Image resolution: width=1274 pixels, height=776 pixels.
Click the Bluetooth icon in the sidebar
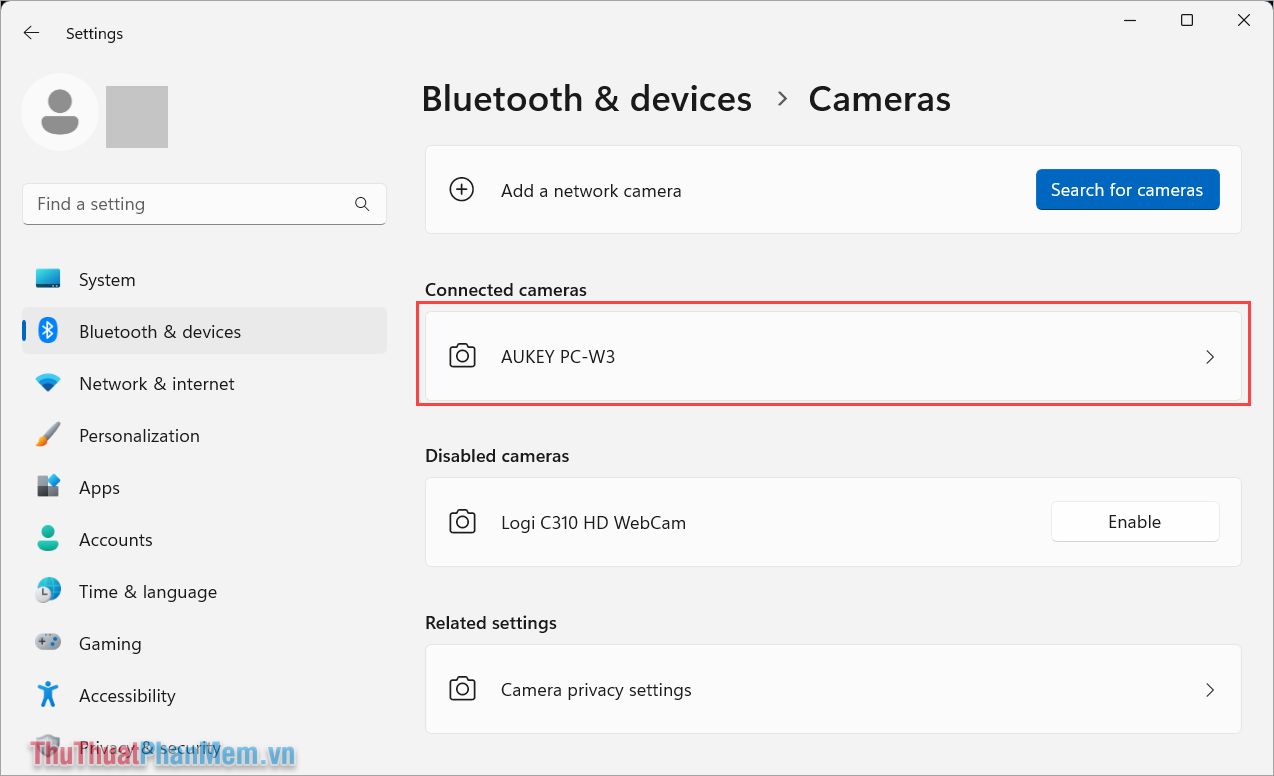[x=47, y=331]
